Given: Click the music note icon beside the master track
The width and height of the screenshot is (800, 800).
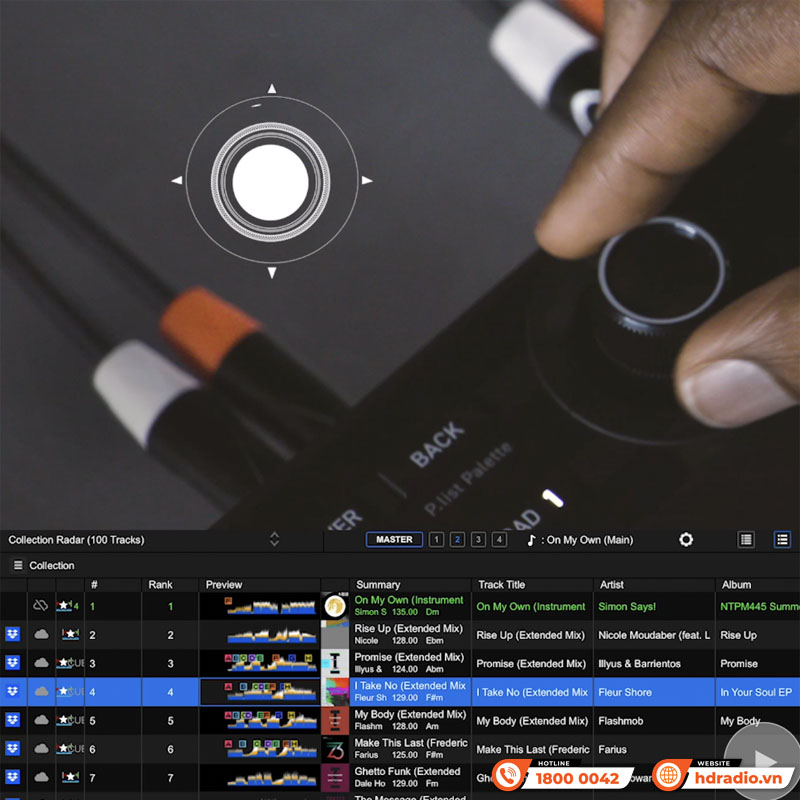Looking at the screenshot, I should pos(532,540).
